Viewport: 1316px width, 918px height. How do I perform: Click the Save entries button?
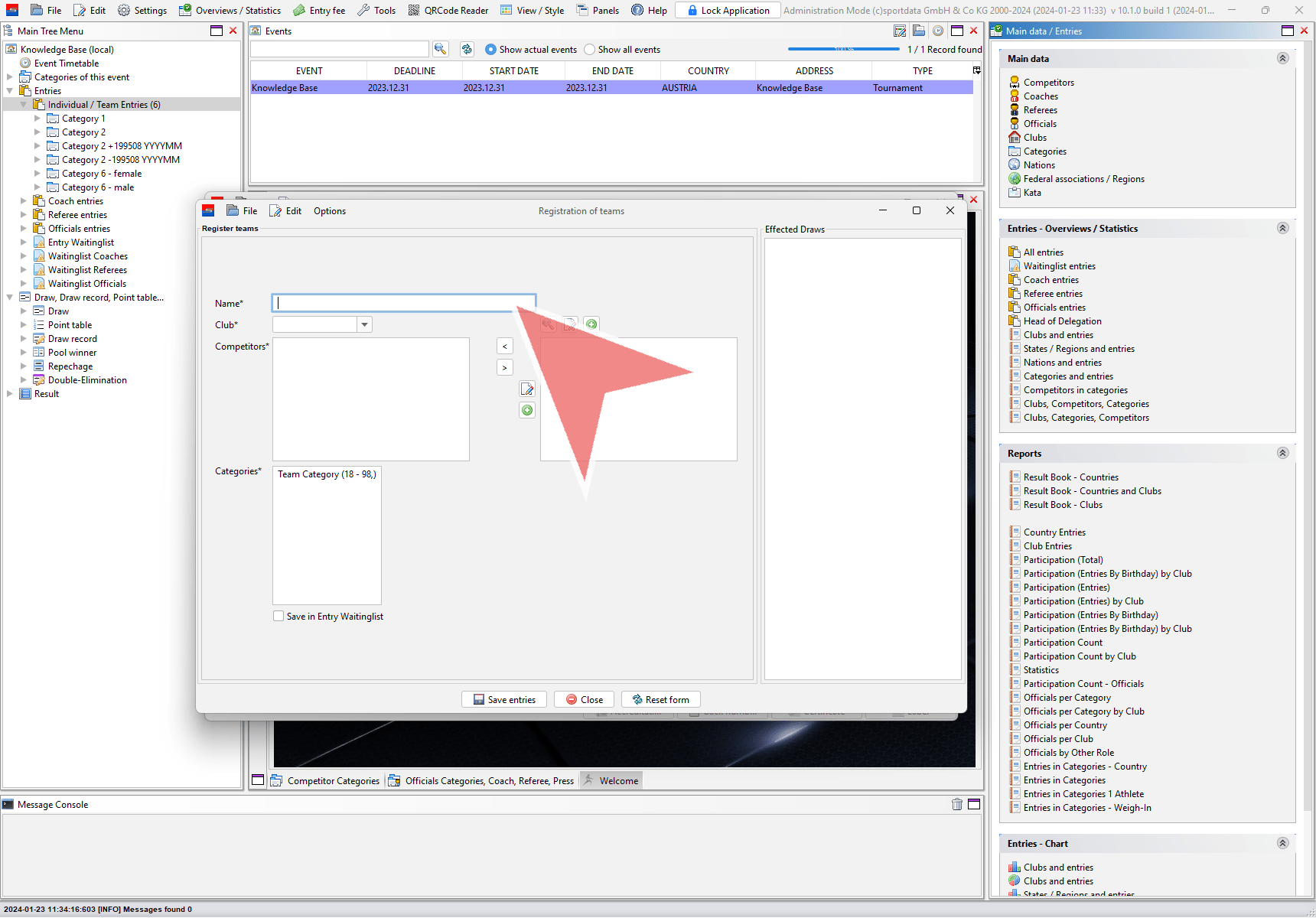coord(504,699)
